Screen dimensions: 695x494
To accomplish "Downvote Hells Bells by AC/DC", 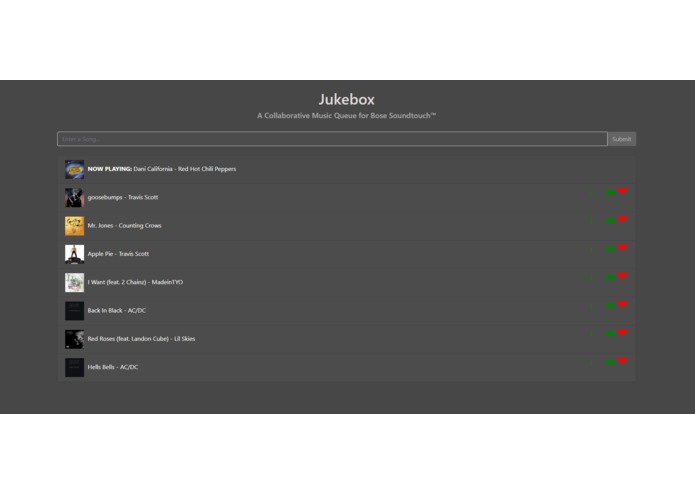I will pyautogui.click(x=622, y=361).
